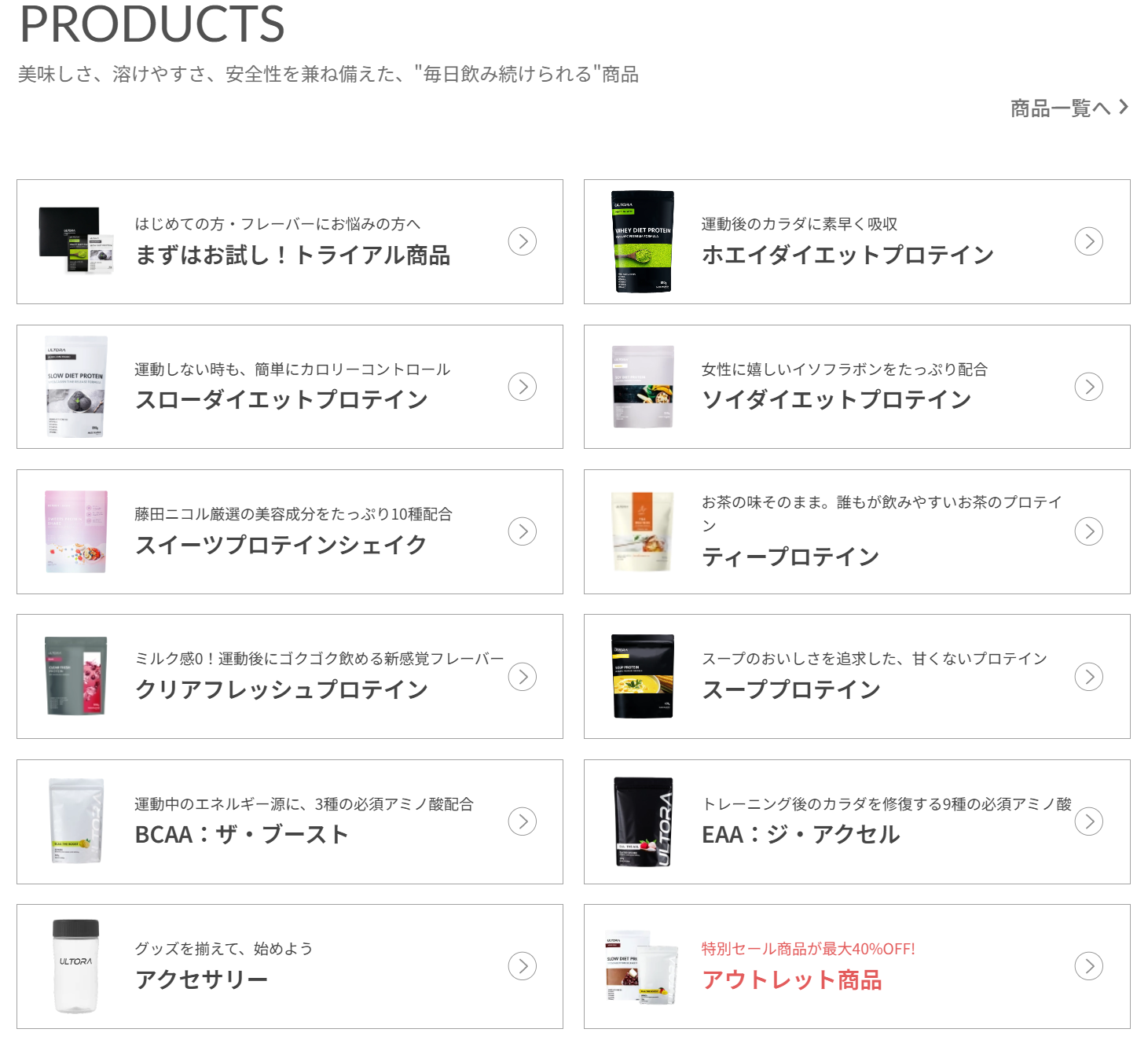This screenshot has width=1148, height=1040.
Task: Click arrow icon on アクセサリー card
Action: click(523, 966)
